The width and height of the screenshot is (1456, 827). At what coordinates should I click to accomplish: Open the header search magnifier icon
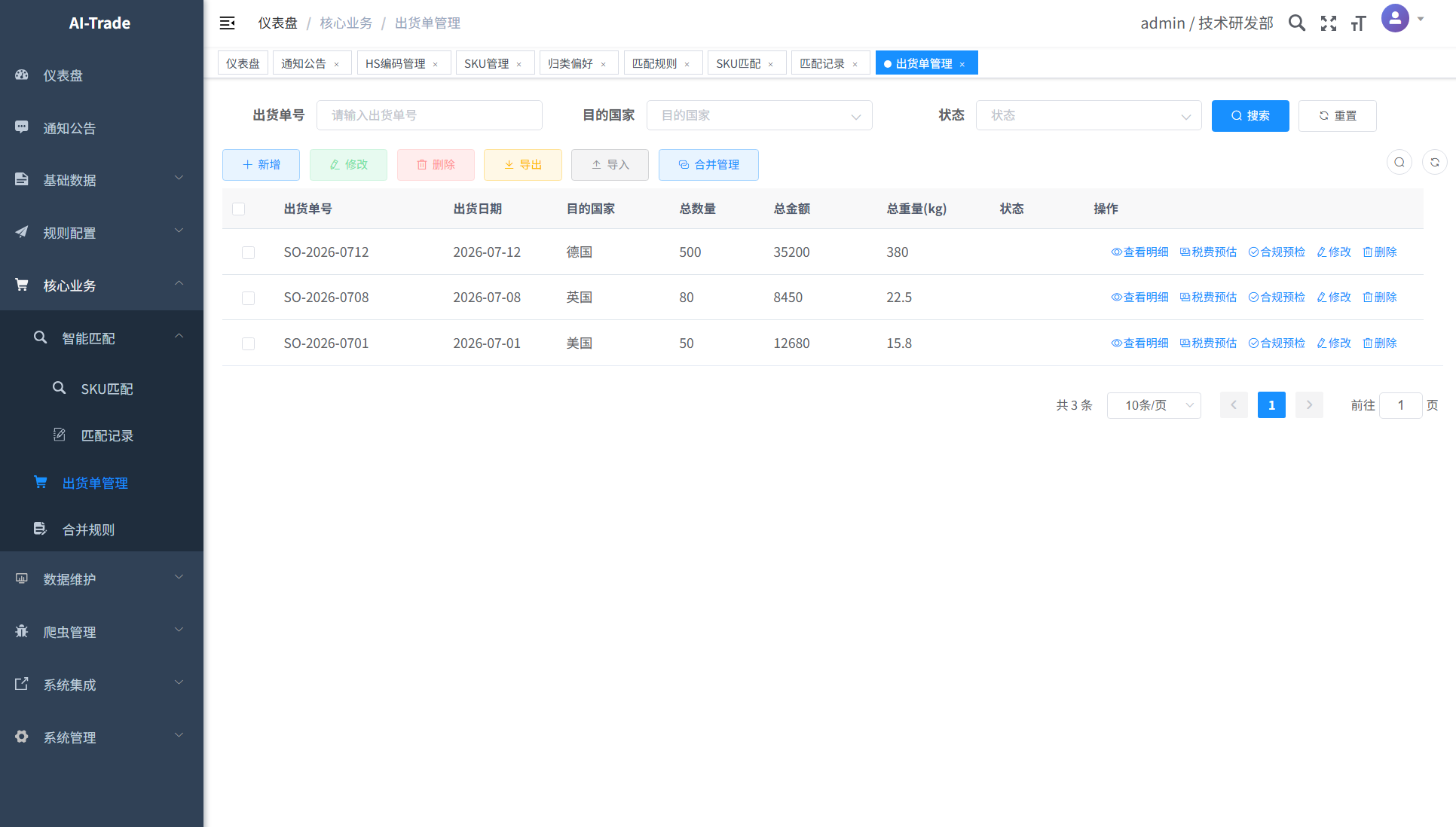click(x=1296, y=23)
